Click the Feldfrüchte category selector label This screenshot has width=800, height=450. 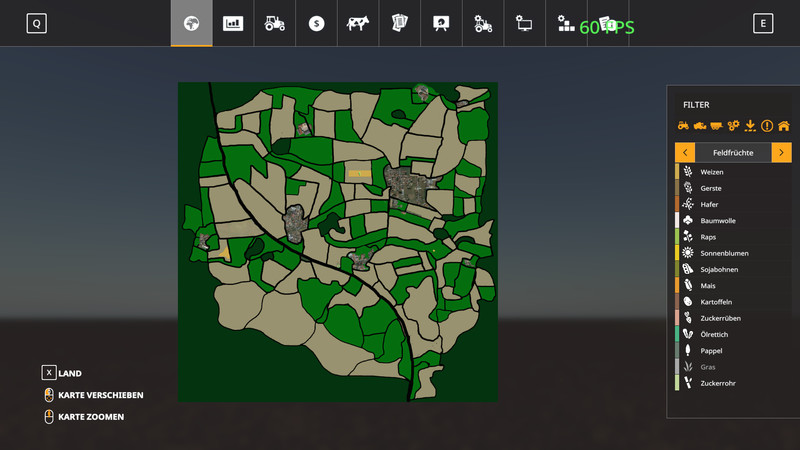tap(733, 152)
